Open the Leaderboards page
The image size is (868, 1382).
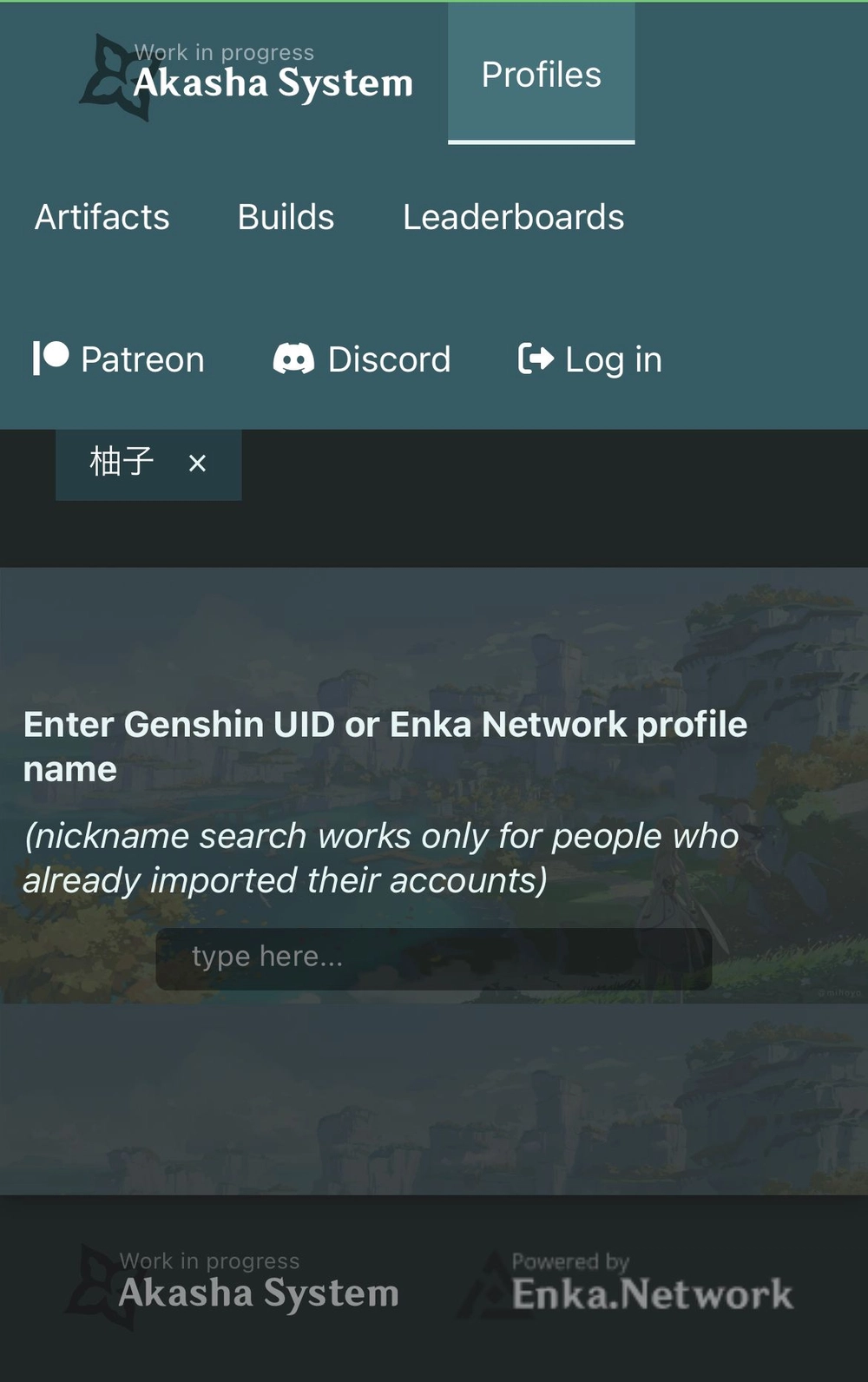[x=513, y=217]
